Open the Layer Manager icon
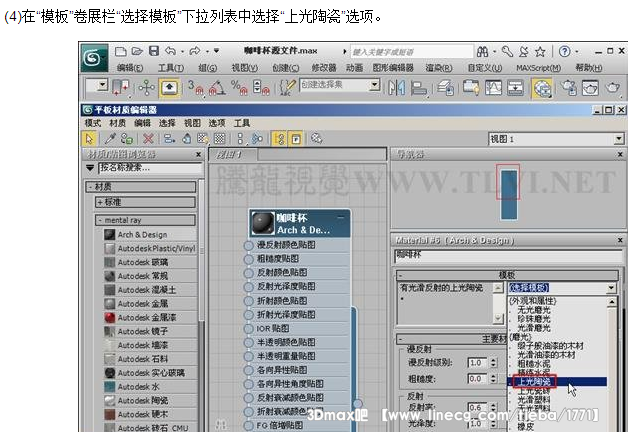This screenshot has width=628, height=432. pos(445,88)
